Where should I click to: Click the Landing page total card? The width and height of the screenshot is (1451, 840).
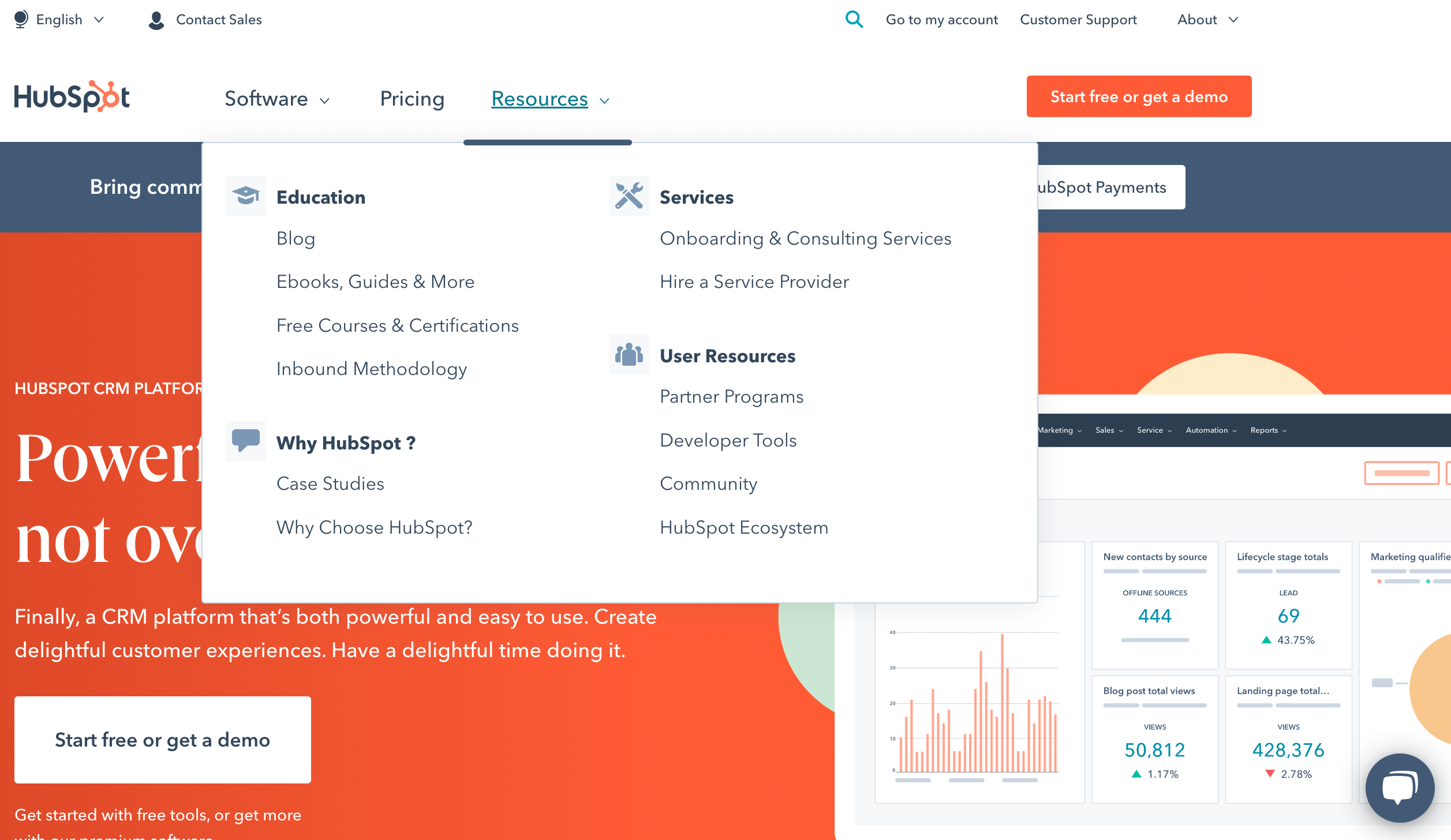coord(1288,739)
